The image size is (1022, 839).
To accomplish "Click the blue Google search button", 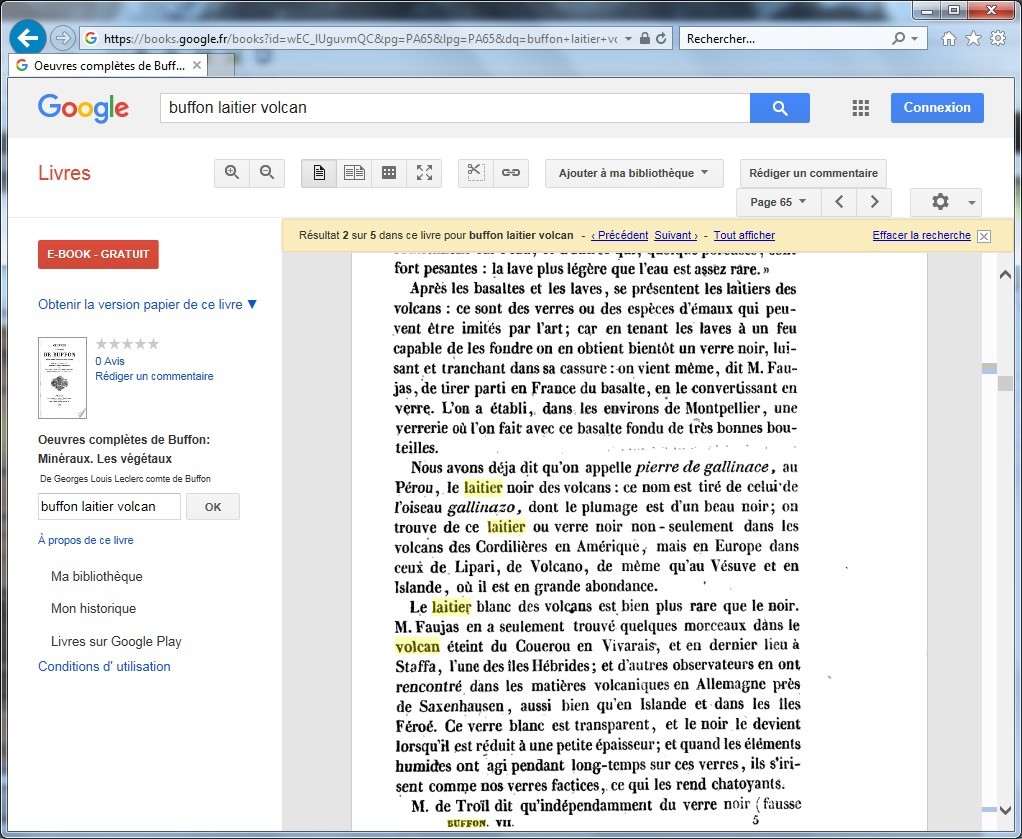I will coord(780,108).
